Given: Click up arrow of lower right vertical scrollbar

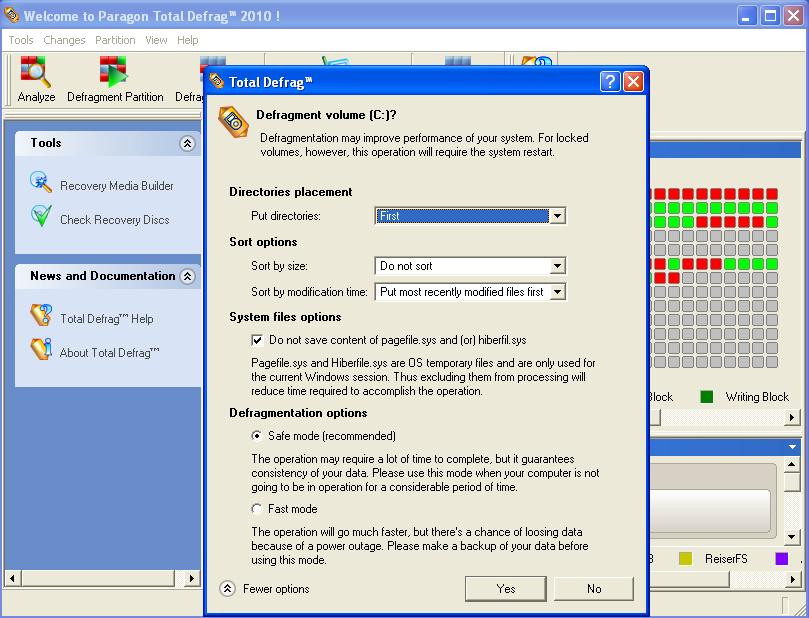Looking at the screenshot, I should click(x=791, y=465).
